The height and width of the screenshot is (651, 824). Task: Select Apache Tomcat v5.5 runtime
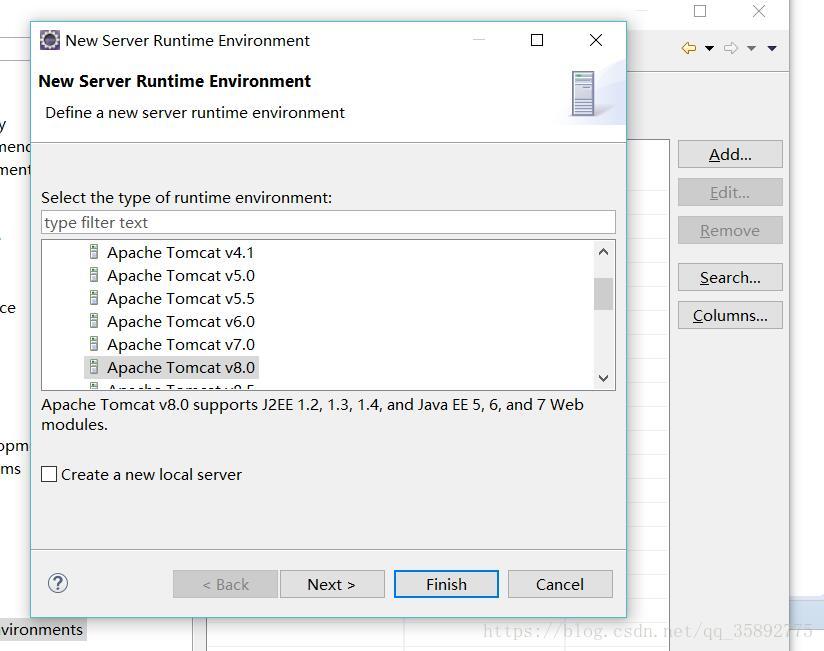click(181, 299)
